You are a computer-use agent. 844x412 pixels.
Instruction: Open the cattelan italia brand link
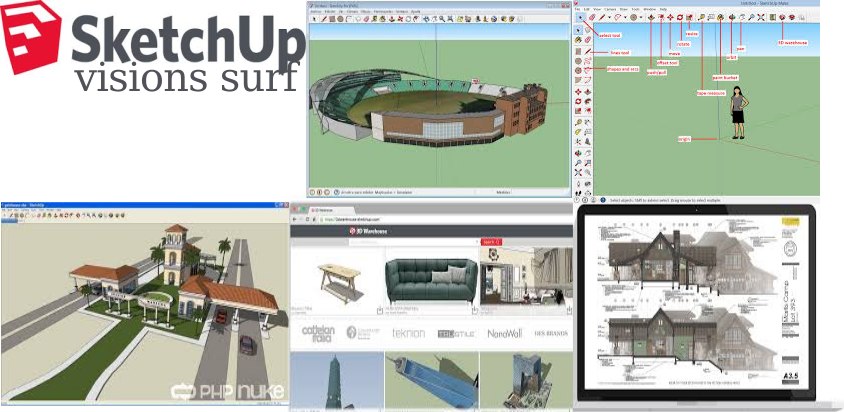(x=318, y=333)
